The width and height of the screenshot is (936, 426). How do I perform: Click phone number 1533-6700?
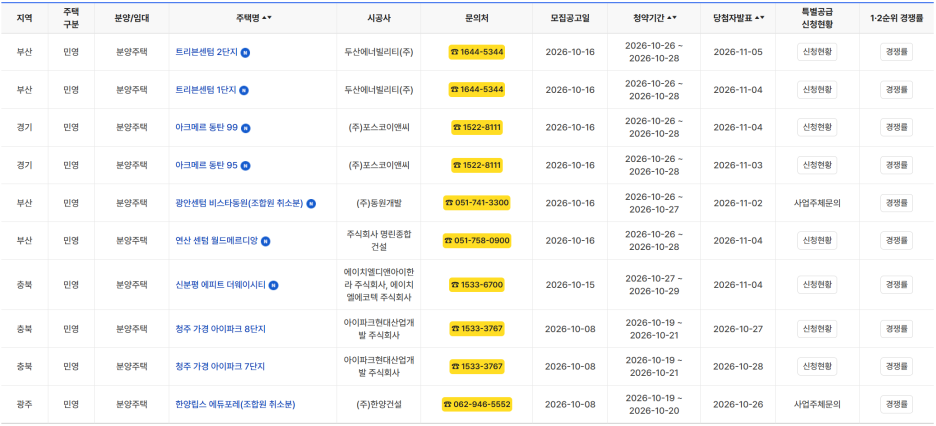477,285
